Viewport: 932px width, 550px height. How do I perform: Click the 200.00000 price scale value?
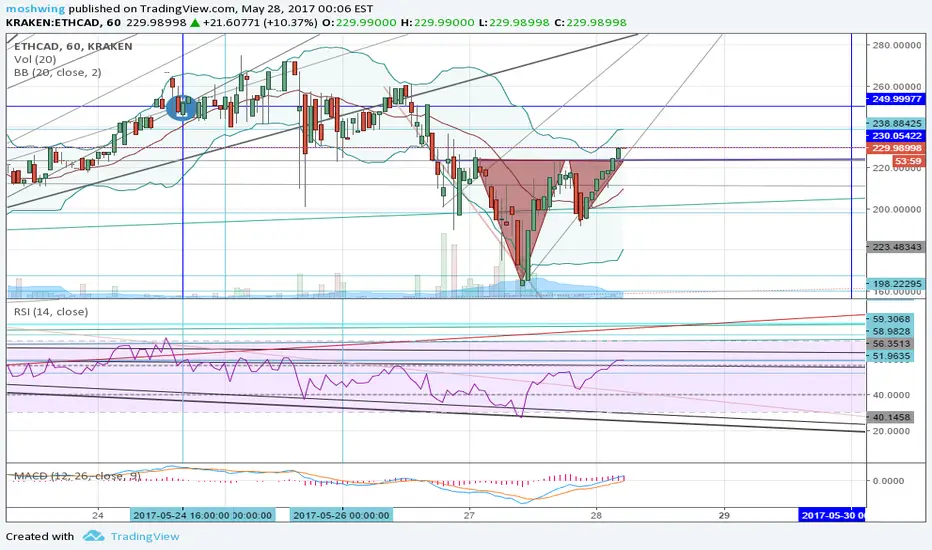coord(897,209)
